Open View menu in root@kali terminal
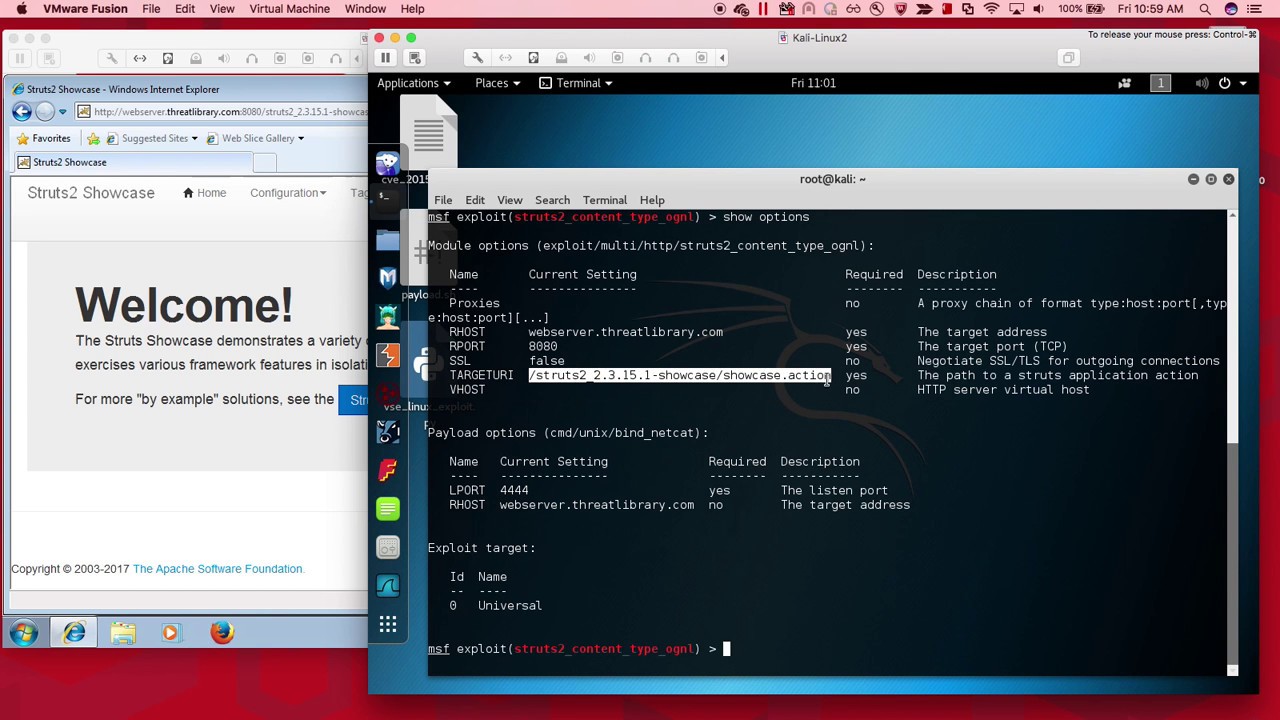The height and width of the screenshot is (720, 1280). pyautogui.click(x=510, y=200)
